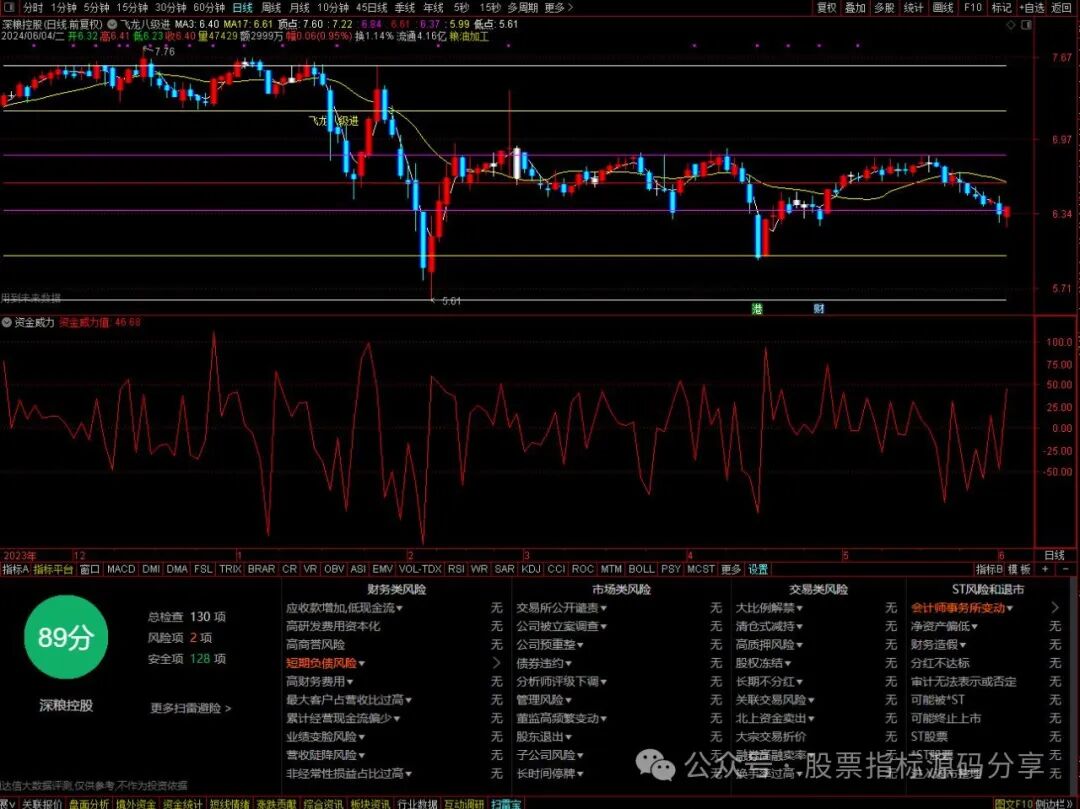1080x809 pixels.
Task: Click the panel layout icon beside the diamond
Action: point(1026,25)
